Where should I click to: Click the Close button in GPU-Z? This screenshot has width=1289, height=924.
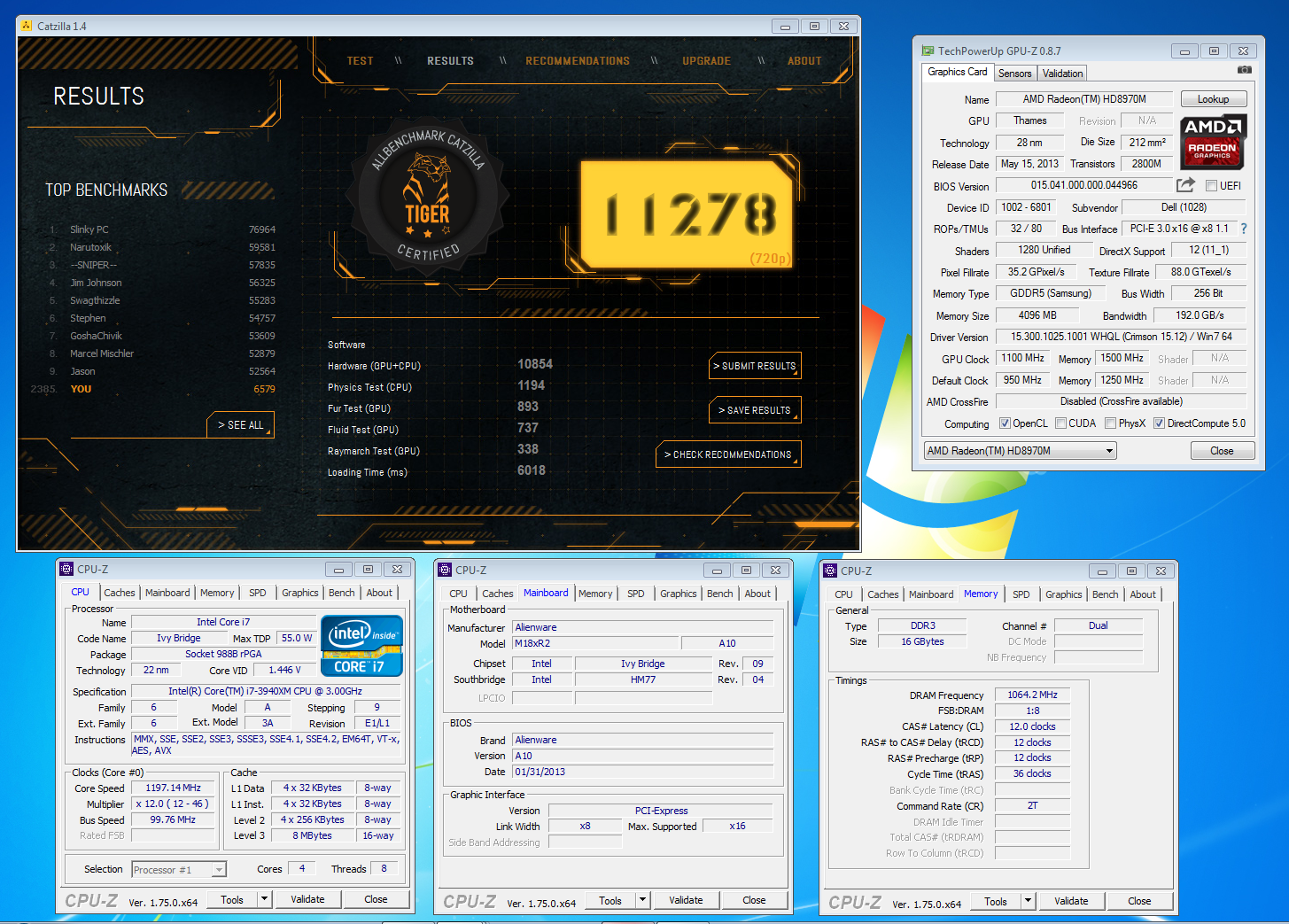click(1222, 451)
